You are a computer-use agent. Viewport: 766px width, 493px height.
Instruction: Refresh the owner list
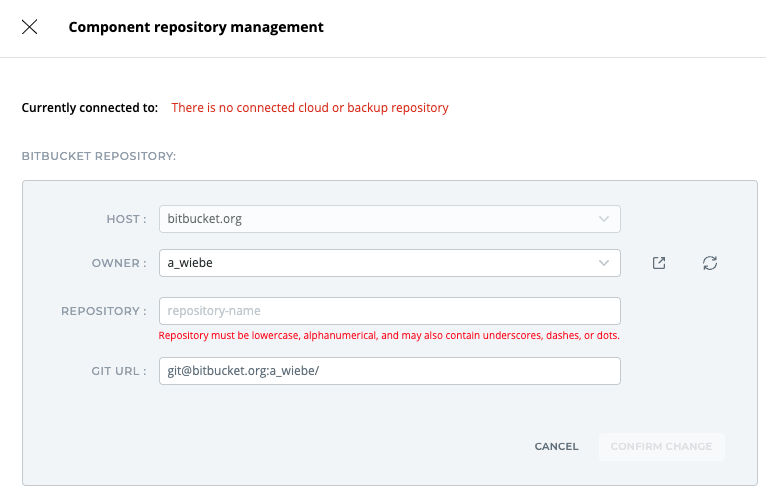click(710, 263)
